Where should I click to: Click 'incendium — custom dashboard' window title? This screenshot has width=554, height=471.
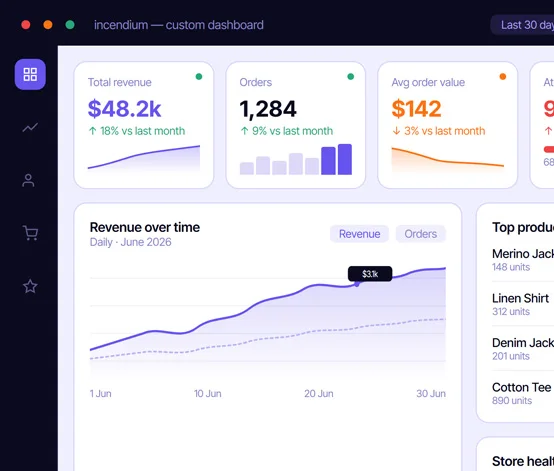coord(178,25)
